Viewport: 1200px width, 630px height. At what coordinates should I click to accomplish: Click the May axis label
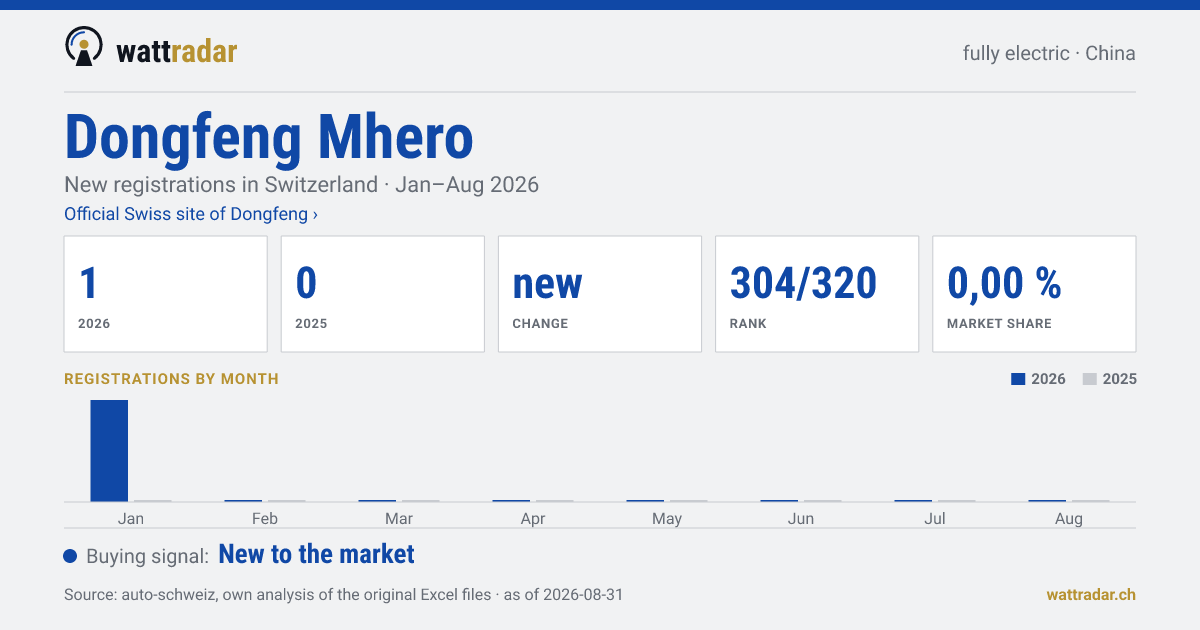point(667,518)
